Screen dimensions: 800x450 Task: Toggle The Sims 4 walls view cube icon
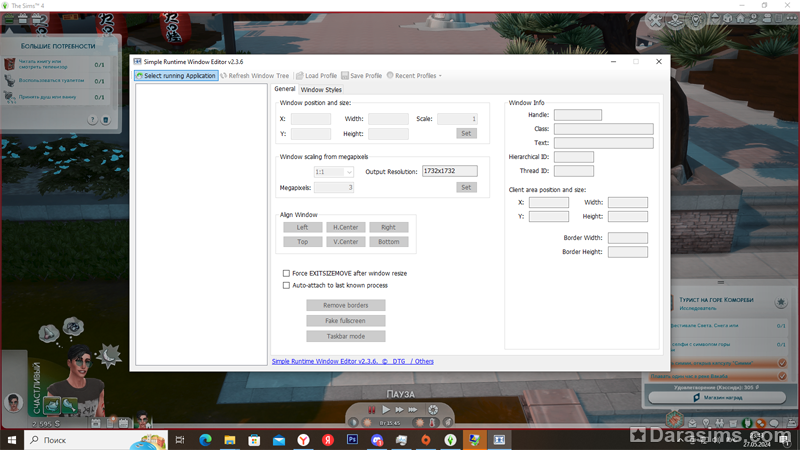[x=728, y=18]
